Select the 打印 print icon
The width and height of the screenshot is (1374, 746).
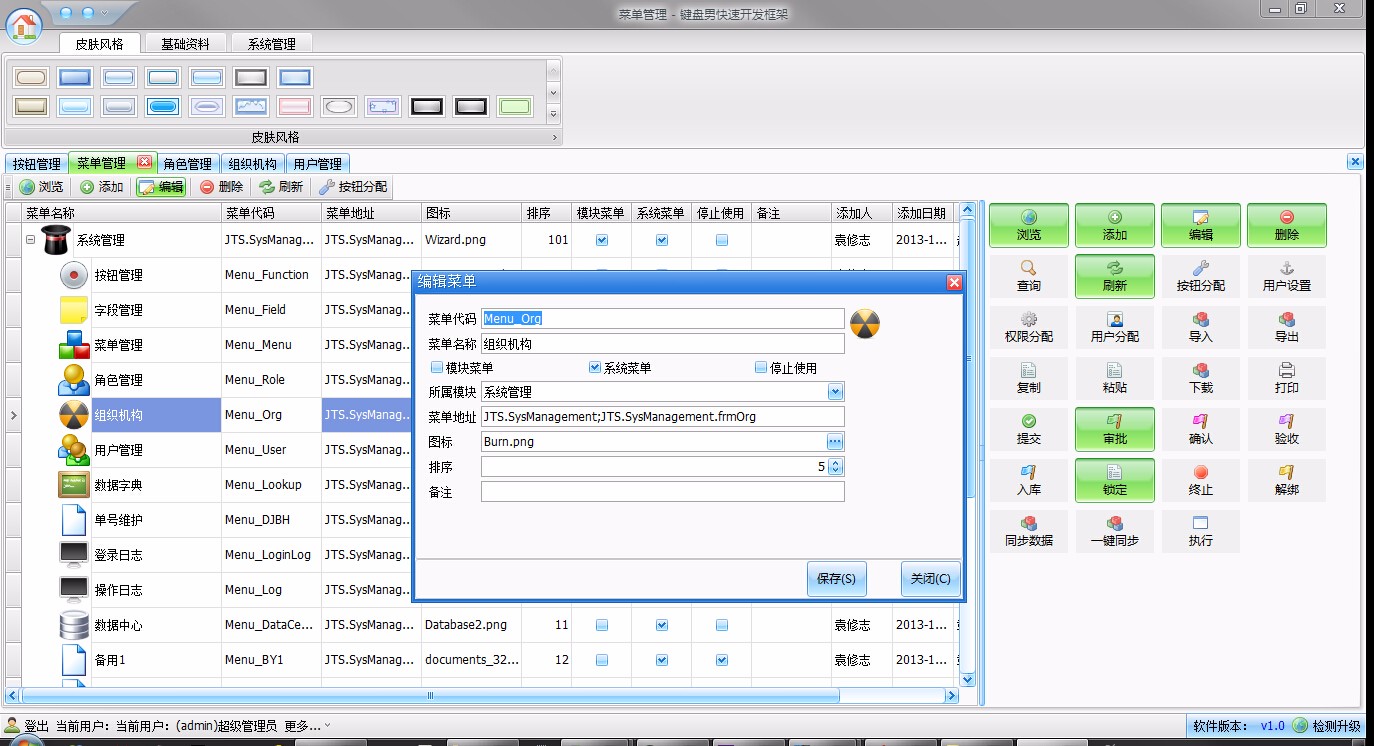tap(1286, 378)
